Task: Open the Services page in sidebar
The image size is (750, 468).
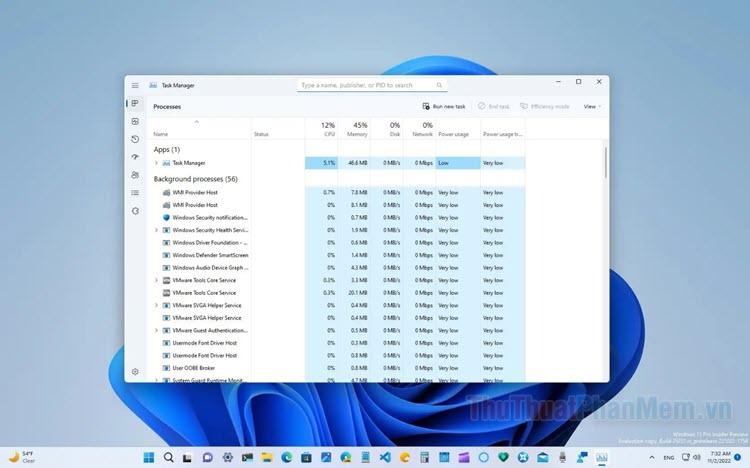Action: point(135,211)
